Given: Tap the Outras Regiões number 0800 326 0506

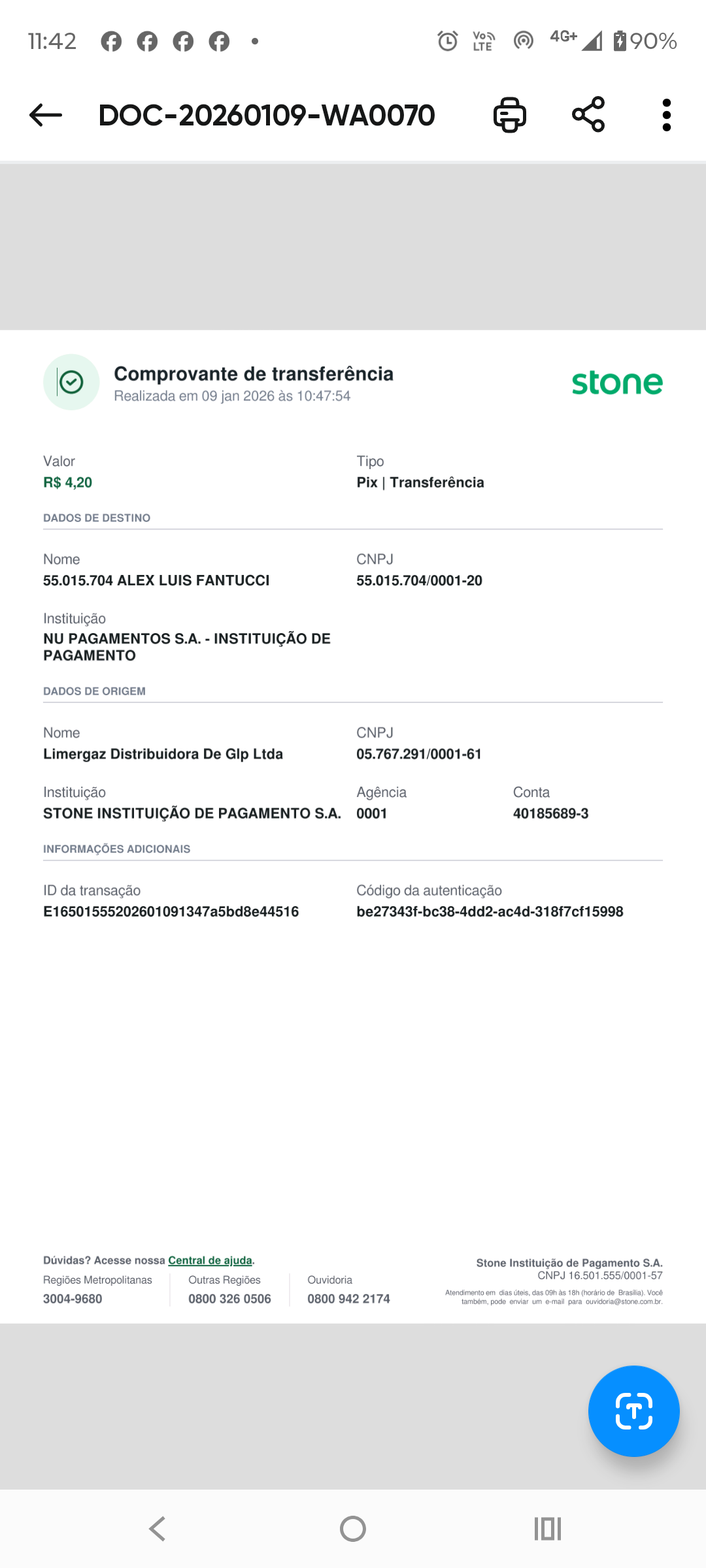Looking at the screenshot, I should [x=229, y=1299].
